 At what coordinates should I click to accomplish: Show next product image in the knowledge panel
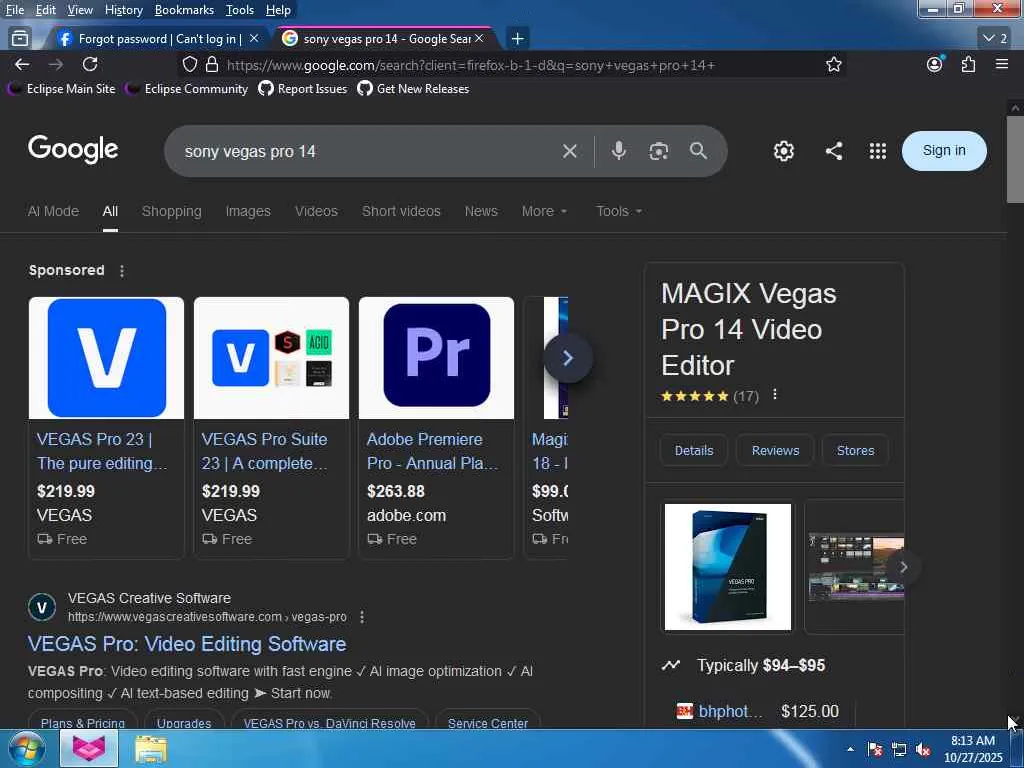pyautogui.click(x=903, y=567)
